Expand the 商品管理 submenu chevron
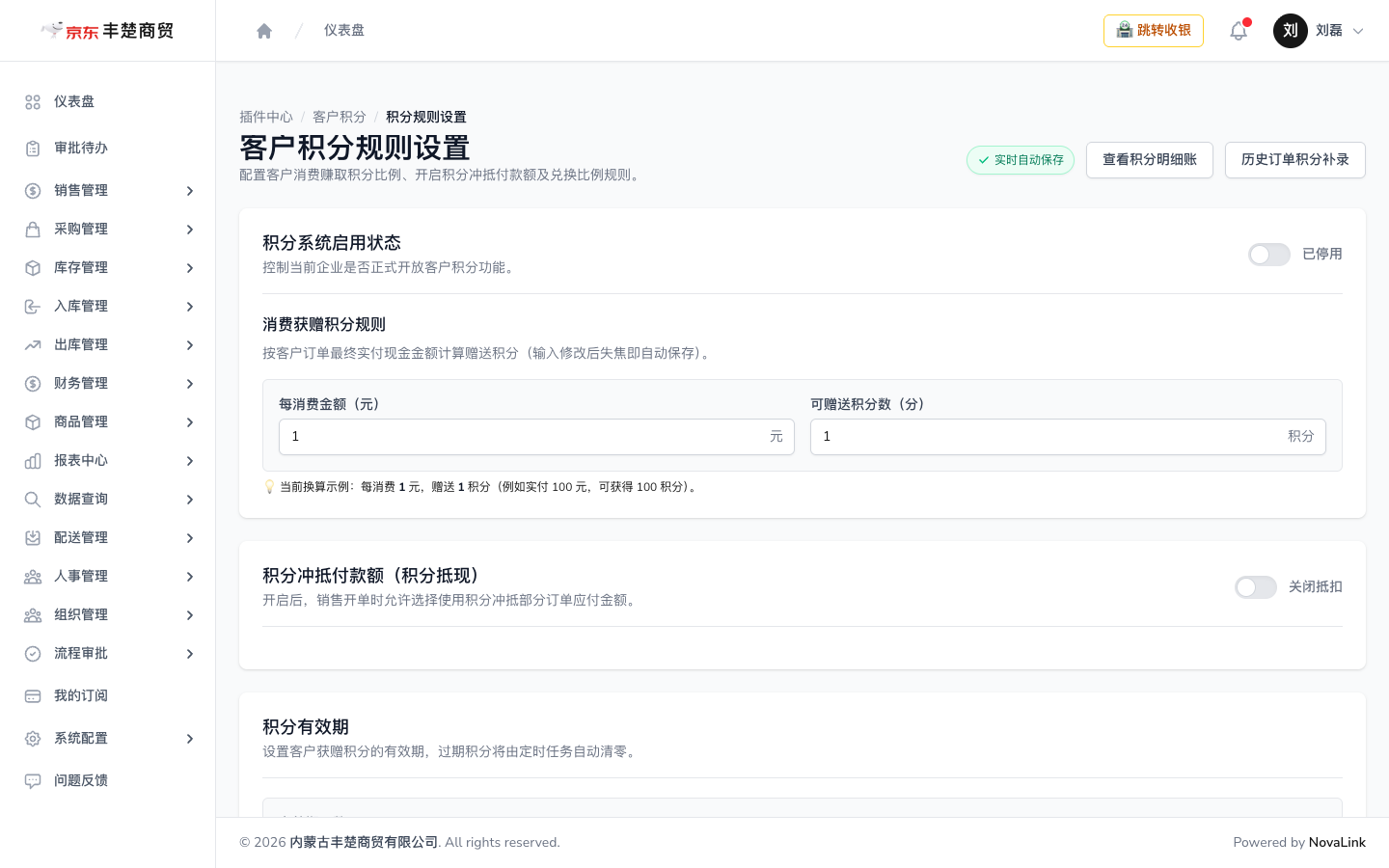 click(x=190, y=422)
